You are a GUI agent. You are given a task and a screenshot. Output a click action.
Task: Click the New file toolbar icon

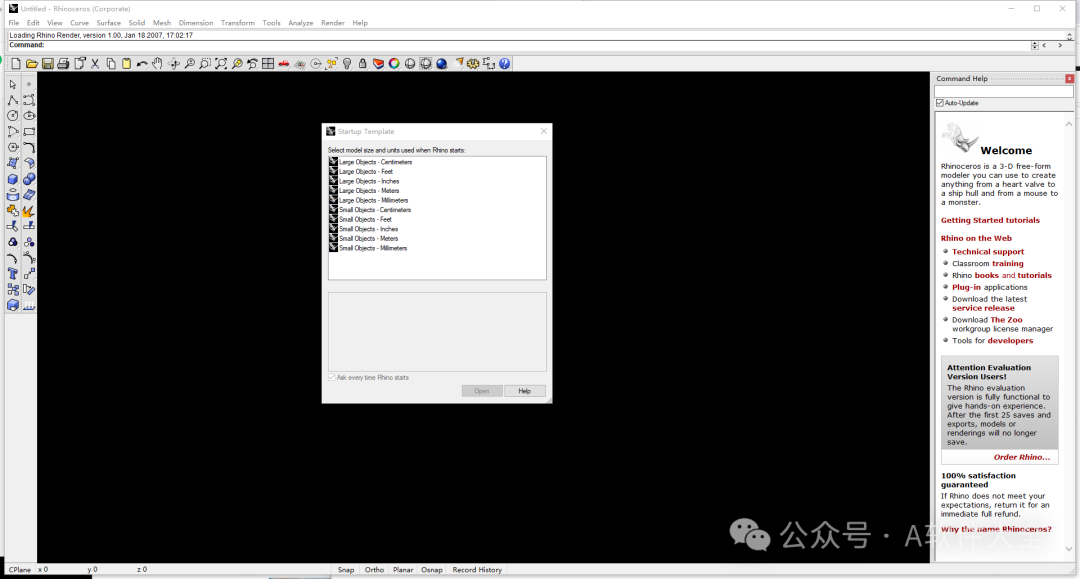16,63
